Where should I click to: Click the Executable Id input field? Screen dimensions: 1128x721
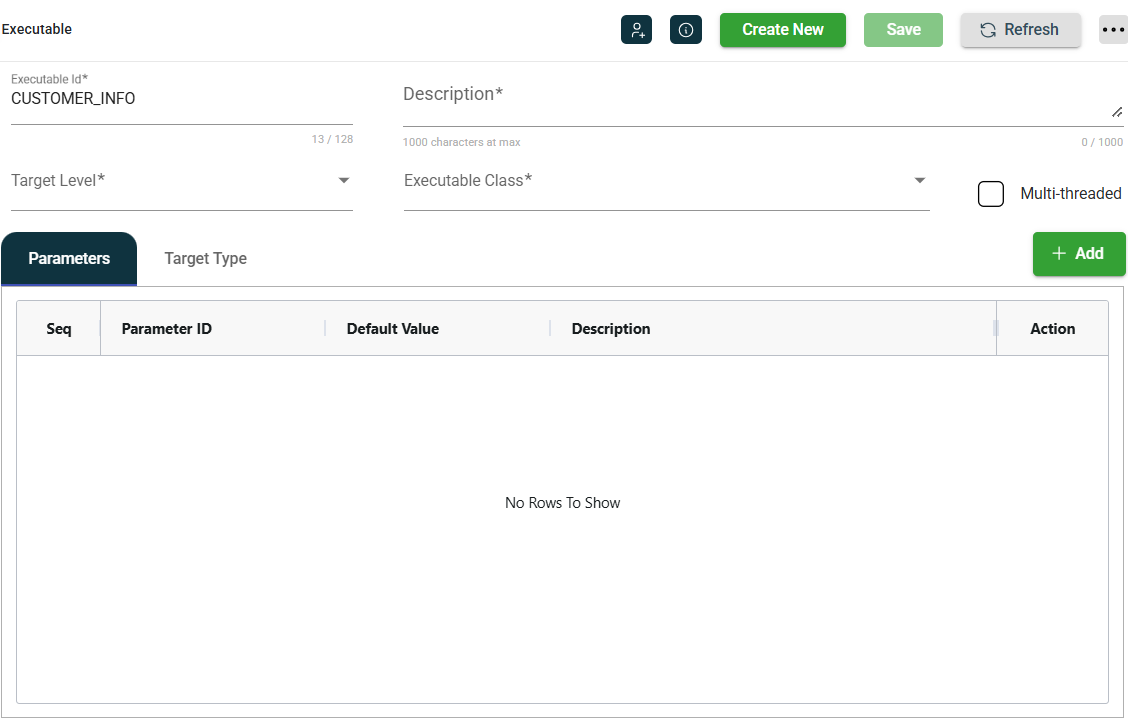(181, 100)
